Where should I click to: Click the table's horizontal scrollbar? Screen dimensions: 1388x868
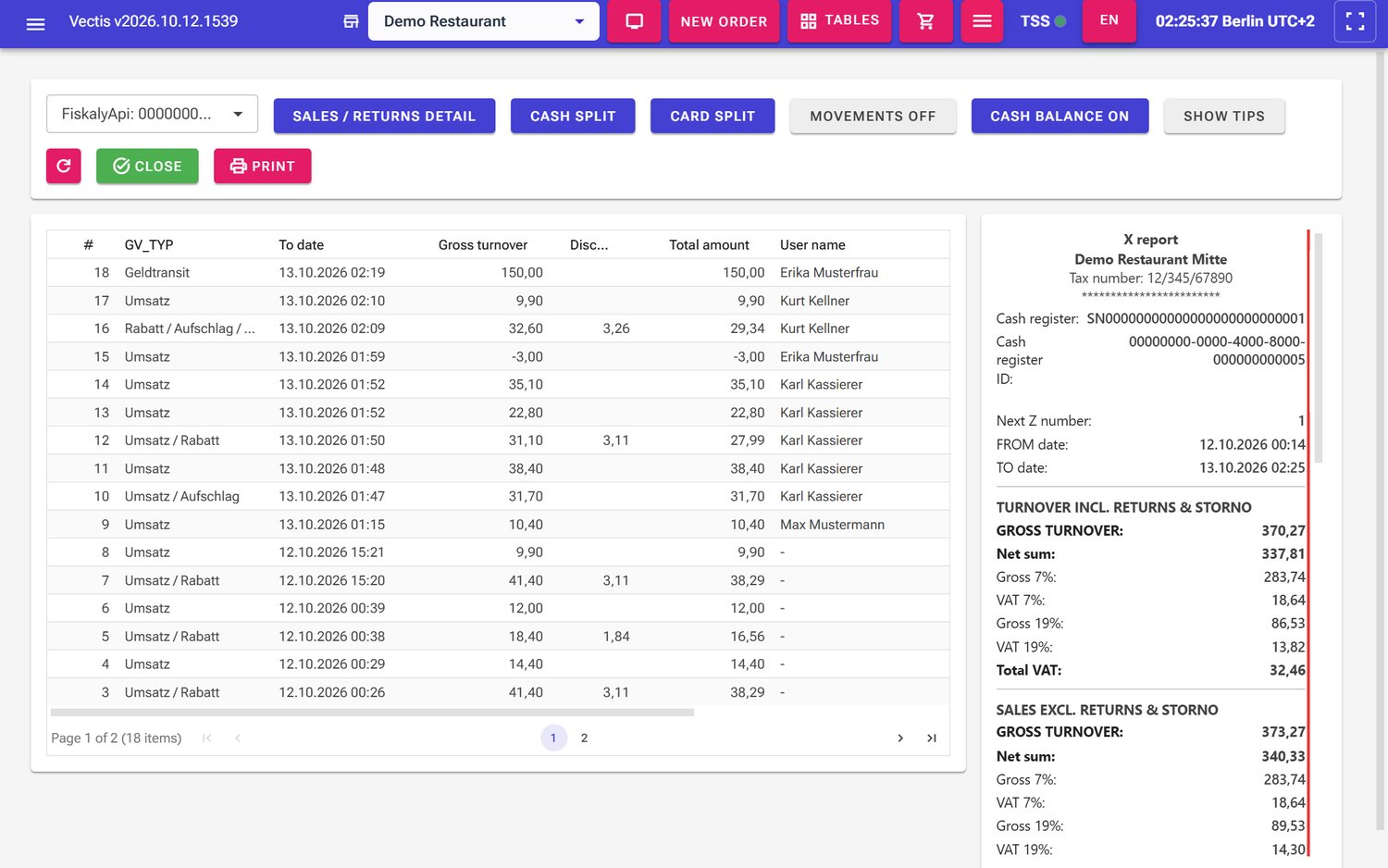372,713
